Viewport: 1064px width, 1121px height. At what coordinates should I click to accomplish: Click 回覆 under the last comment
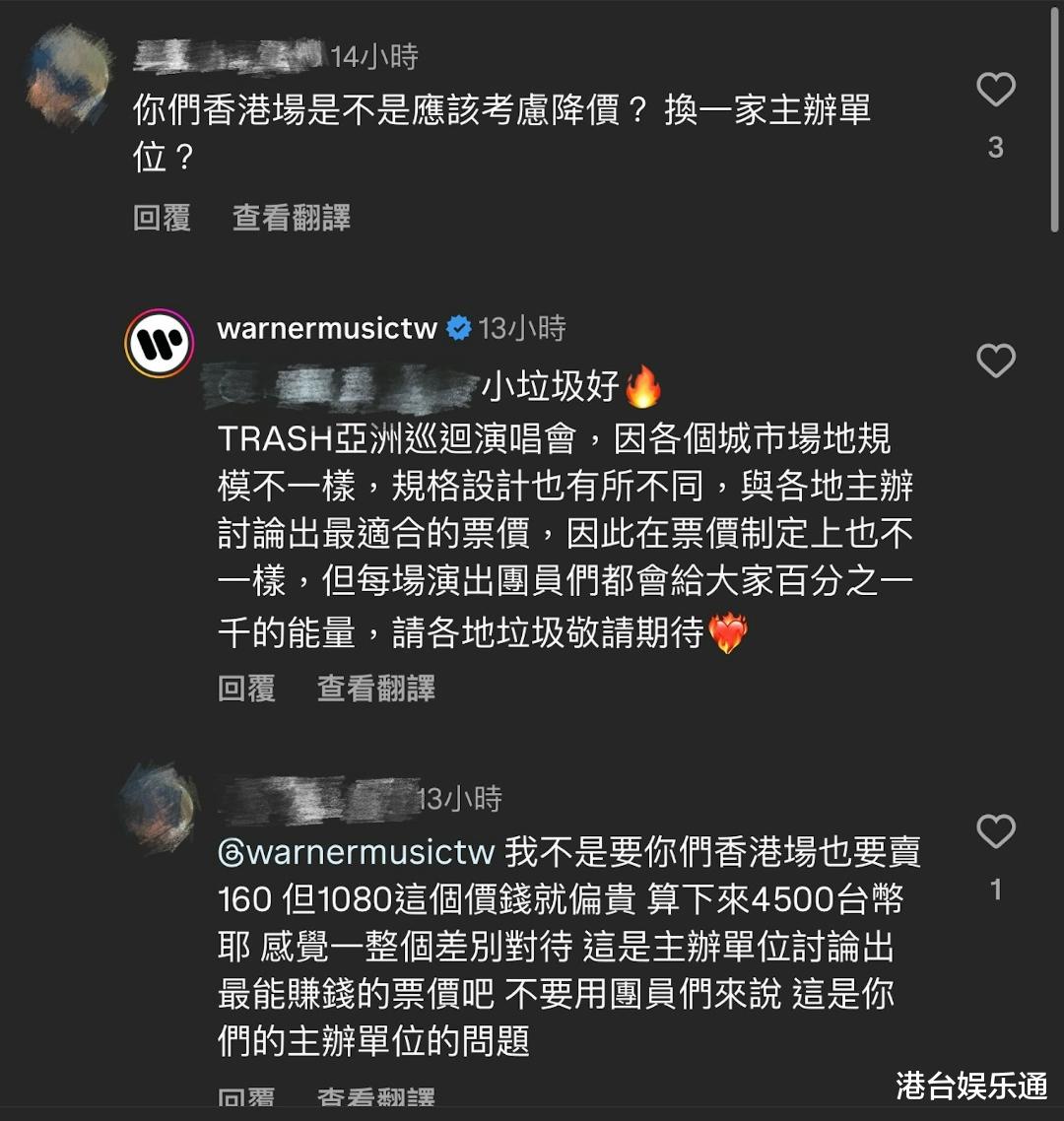(x=246, y=1097)
